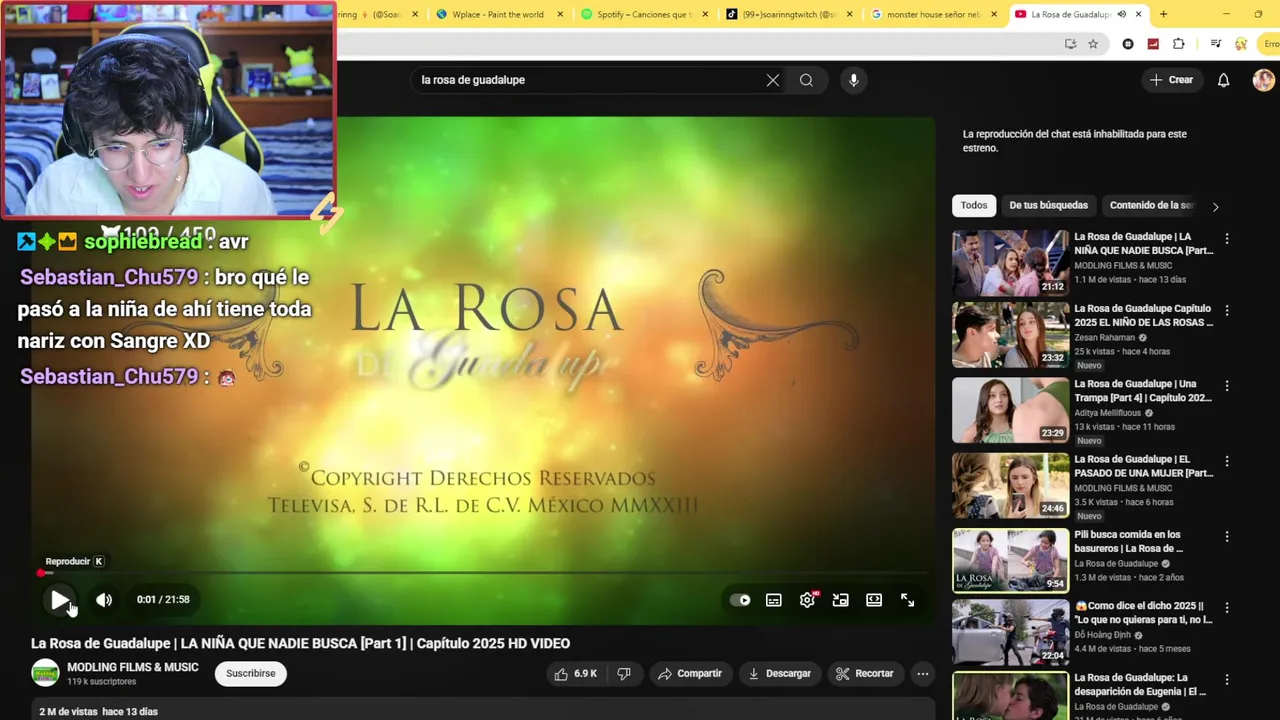The width and height of the screenshot is (1280, 720).
Task: Open the 23:29 Una Trampa thumbnail
Action: pos(1010,410)
